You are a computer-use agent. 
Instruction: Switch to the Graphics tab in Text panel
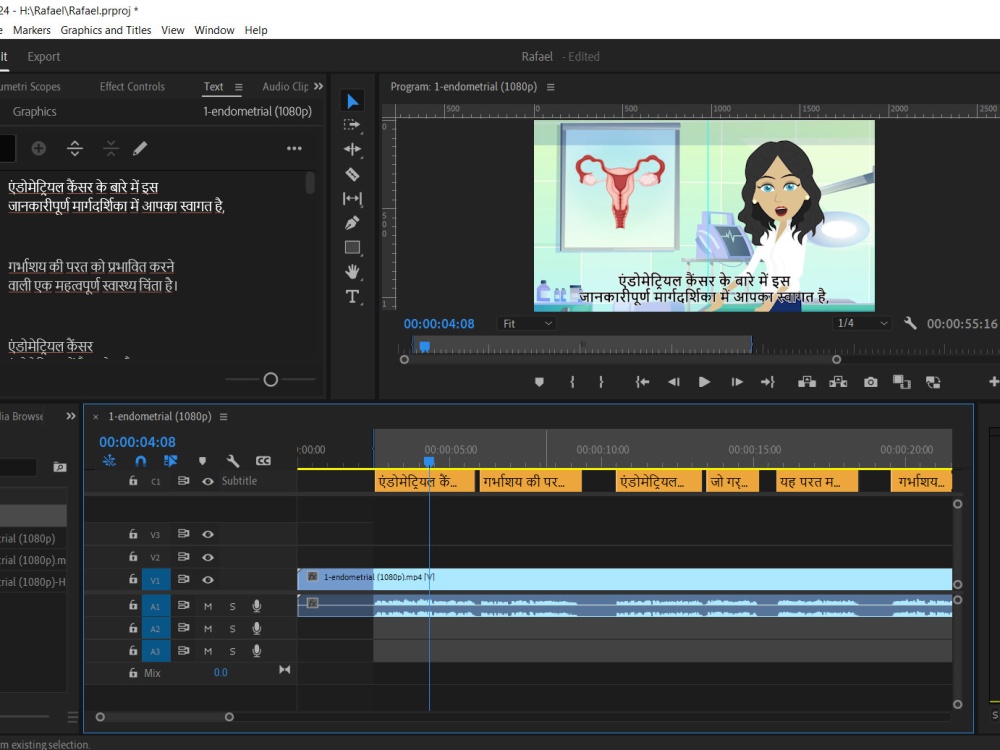pyautogui.click(x=34, y=112)
